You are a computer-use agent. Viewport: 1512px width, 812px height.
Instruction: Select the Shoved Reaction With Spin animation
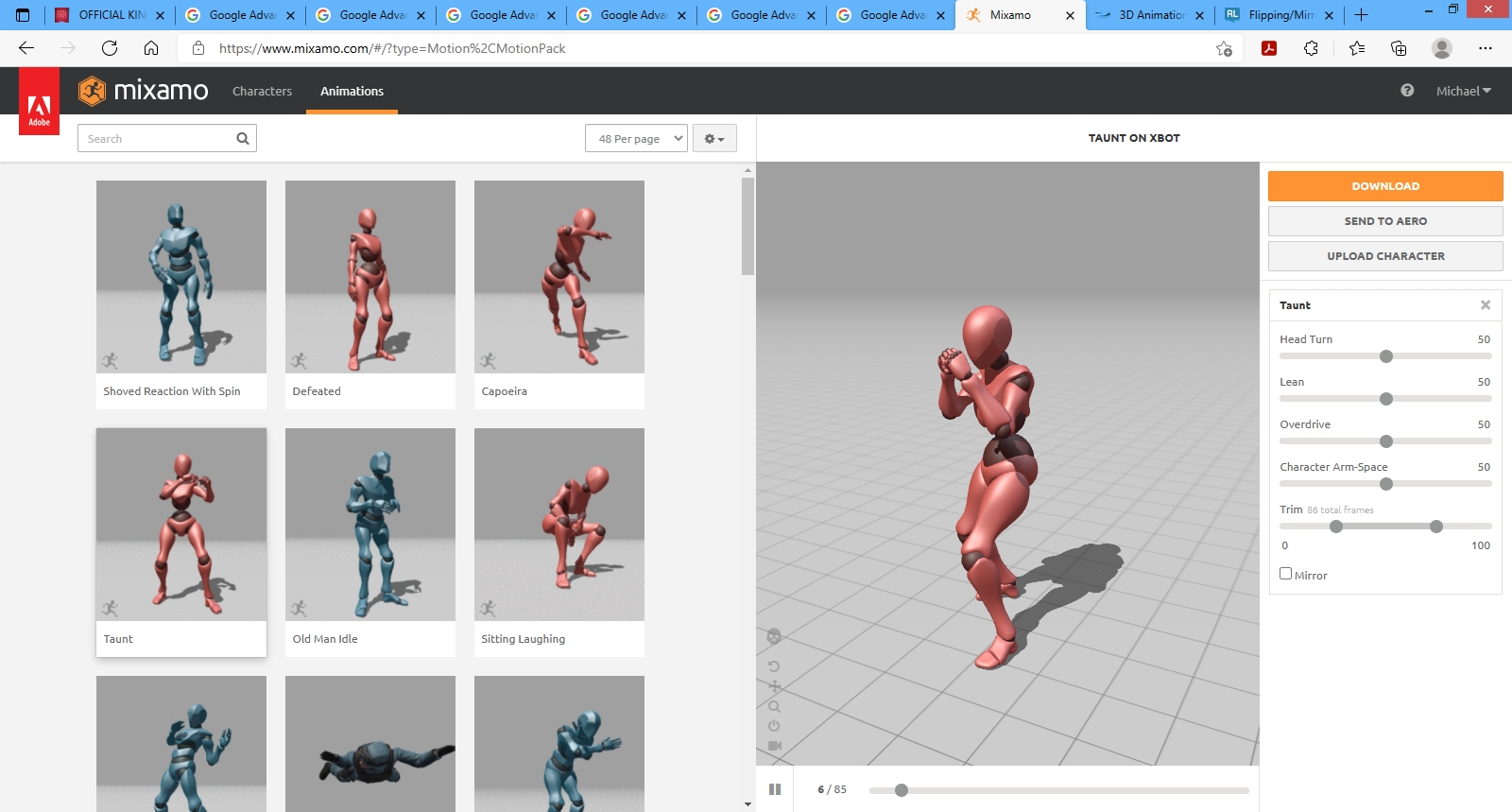point(181,295)
